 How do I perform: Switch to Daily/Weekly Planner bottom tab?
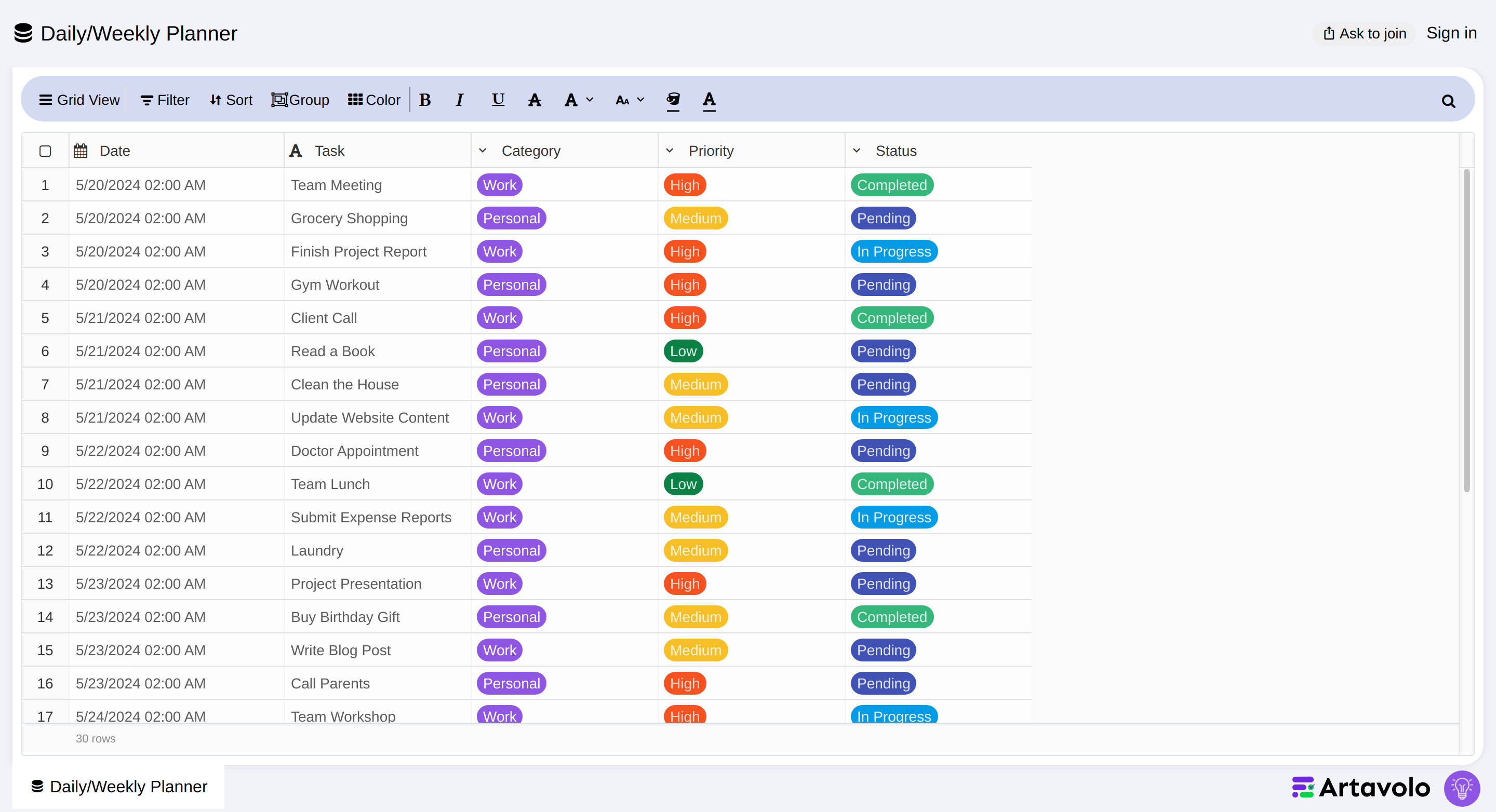click(119, 787)
